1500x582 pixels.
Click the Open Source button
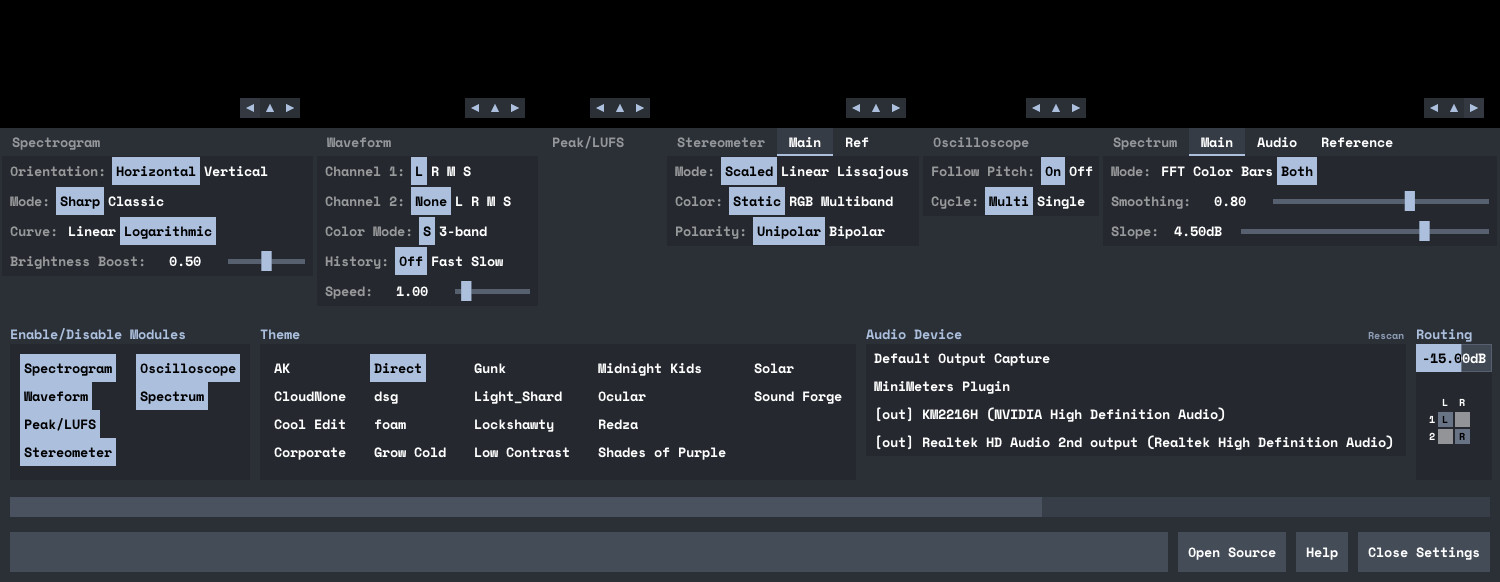(x=1232, y=552)
